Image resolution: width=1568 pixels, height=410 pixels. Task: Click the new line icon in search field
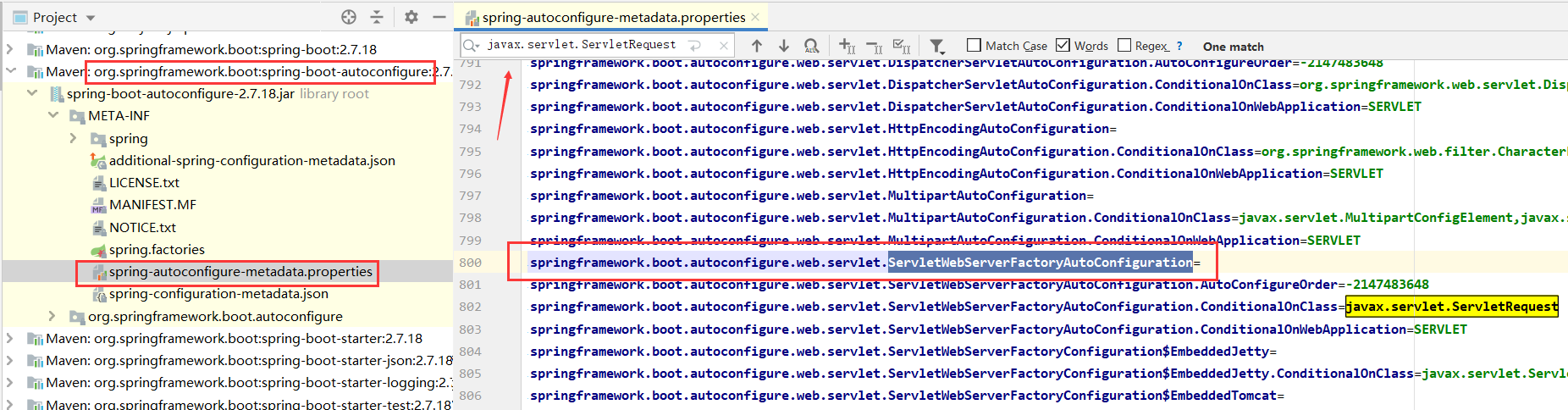point(694,45)
